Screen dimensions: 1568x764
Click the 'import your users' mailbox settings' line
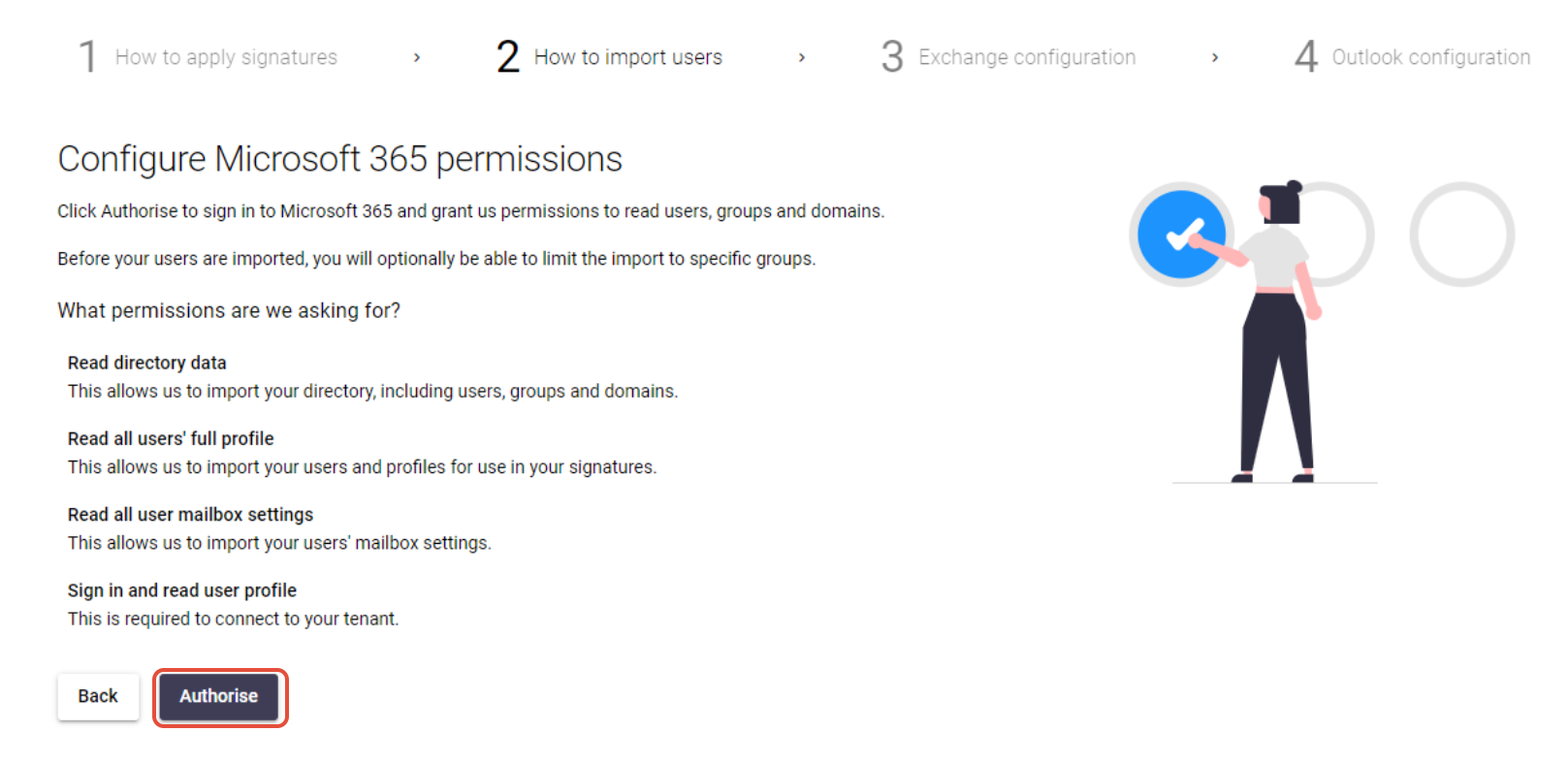[x=279, y=543]
